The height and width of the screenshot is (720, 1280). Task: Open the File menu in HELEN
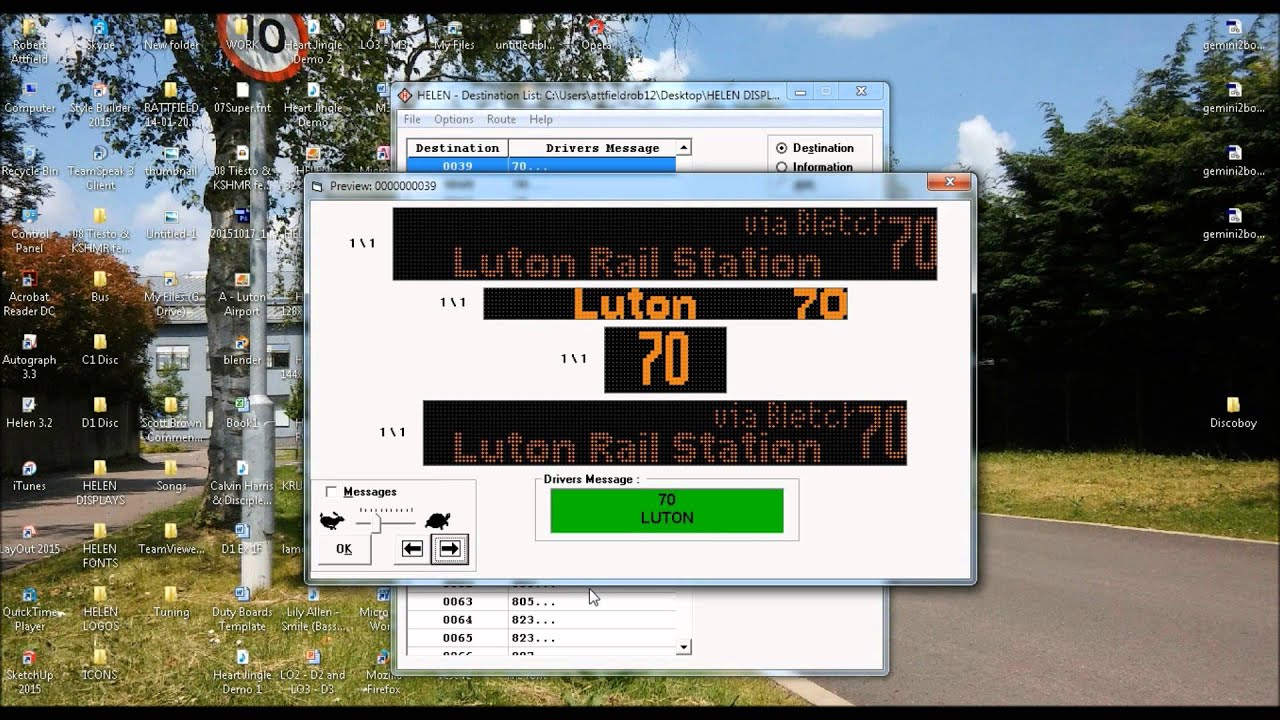412,119
